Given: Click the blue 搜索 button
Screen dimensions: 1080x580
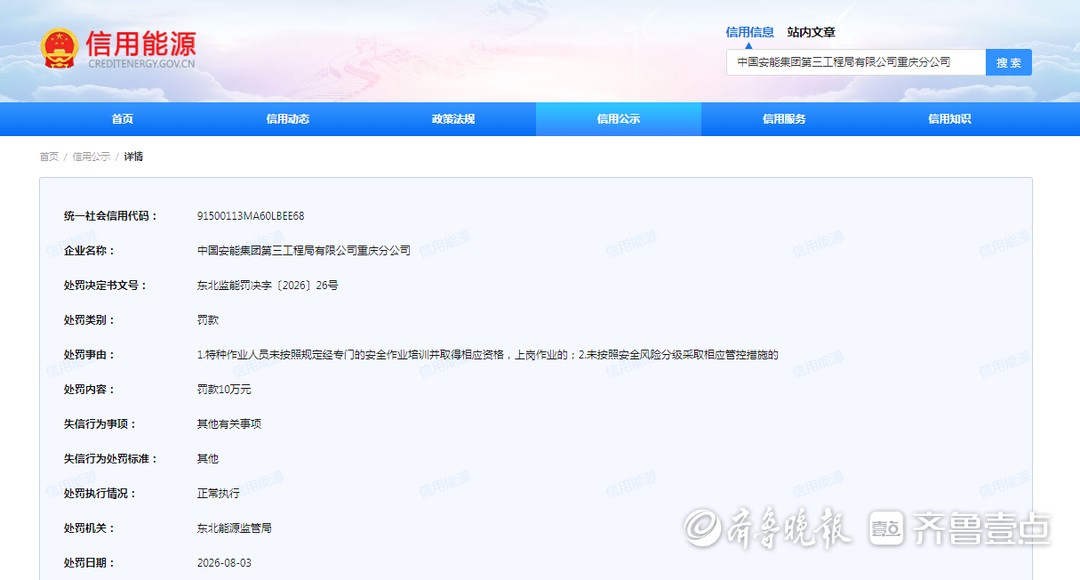Looking at the screenshot, I should (x=1008, y=62).
